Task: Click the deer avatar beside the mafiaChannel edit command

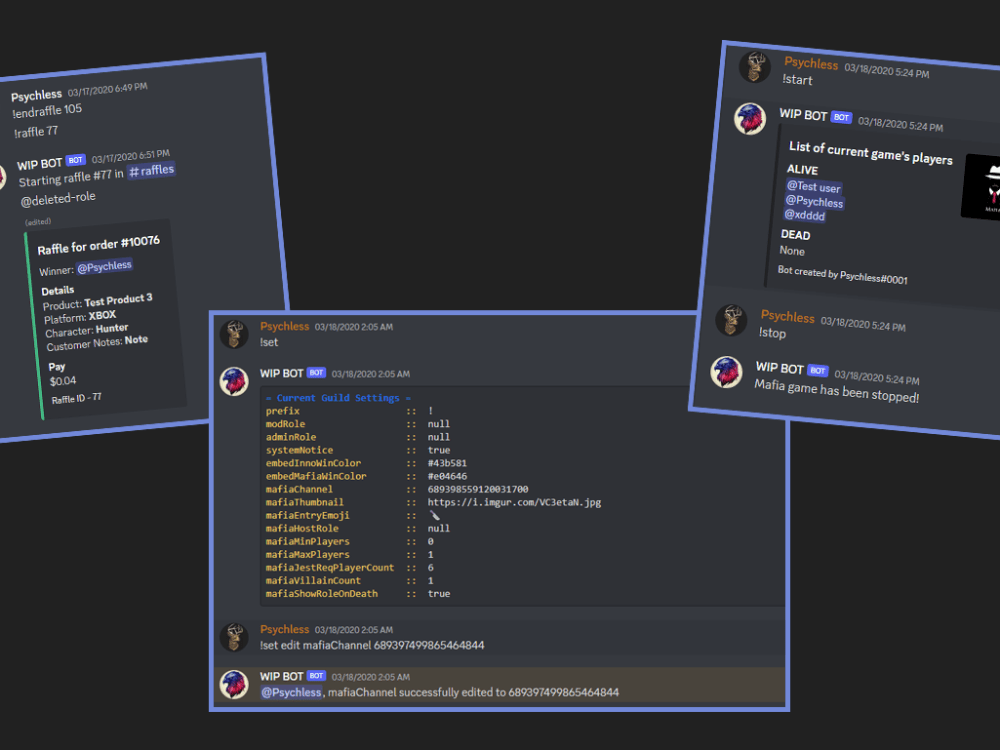Action: [x=234, y=635]
